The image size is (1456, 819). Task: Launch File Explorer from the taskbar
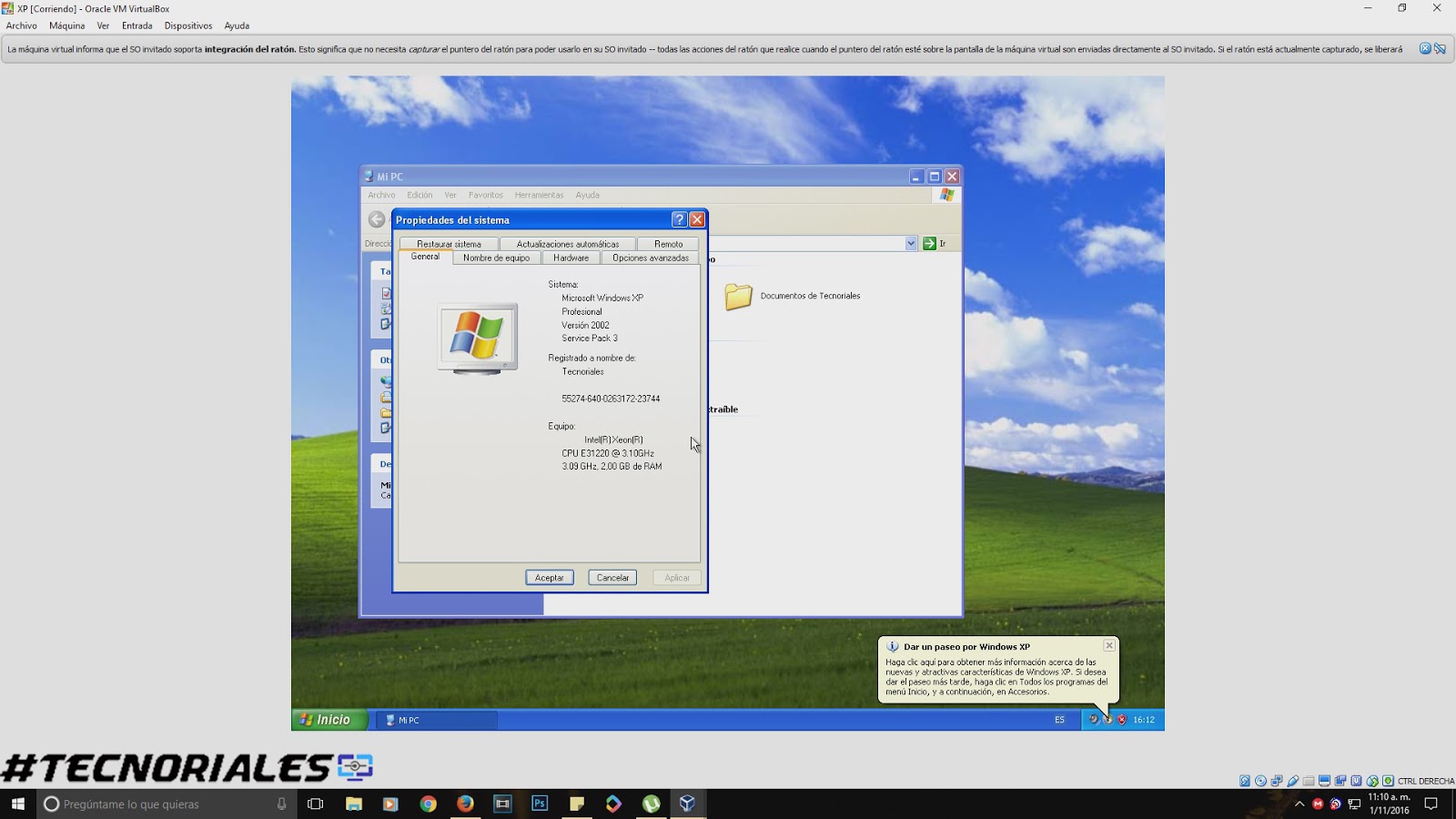[353, 804]
